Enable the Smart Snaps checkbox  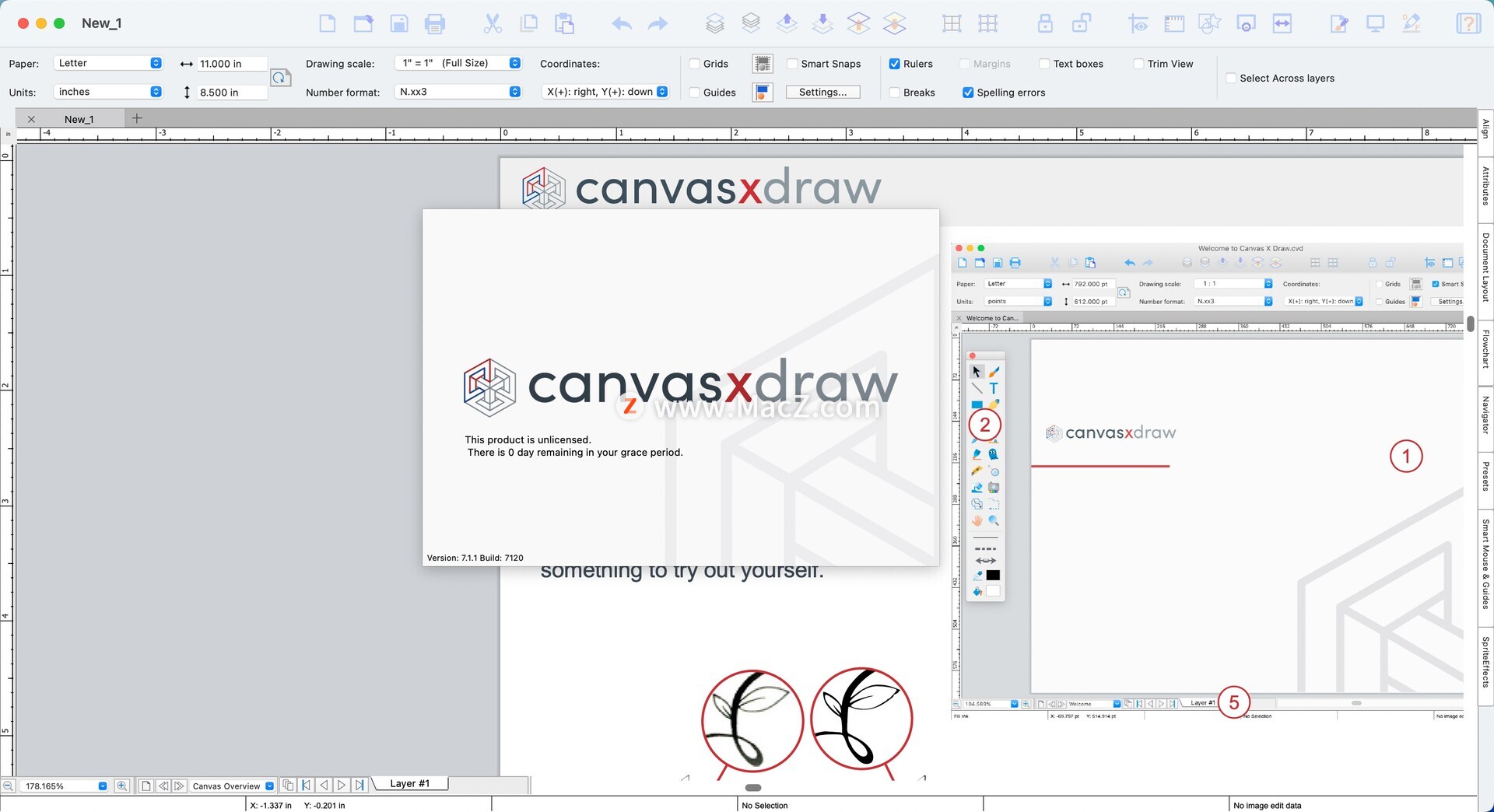tap(792, 64)
